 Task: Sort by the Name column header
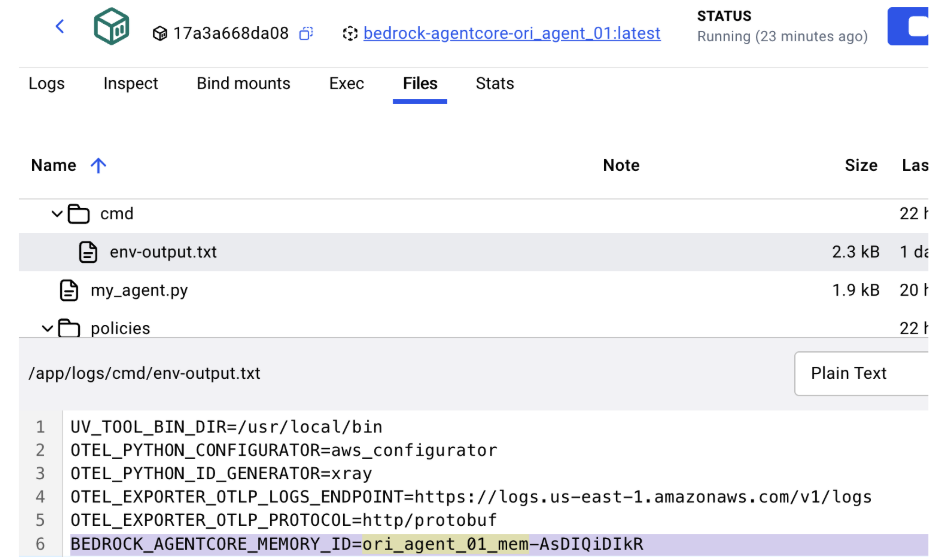[54, 165]
